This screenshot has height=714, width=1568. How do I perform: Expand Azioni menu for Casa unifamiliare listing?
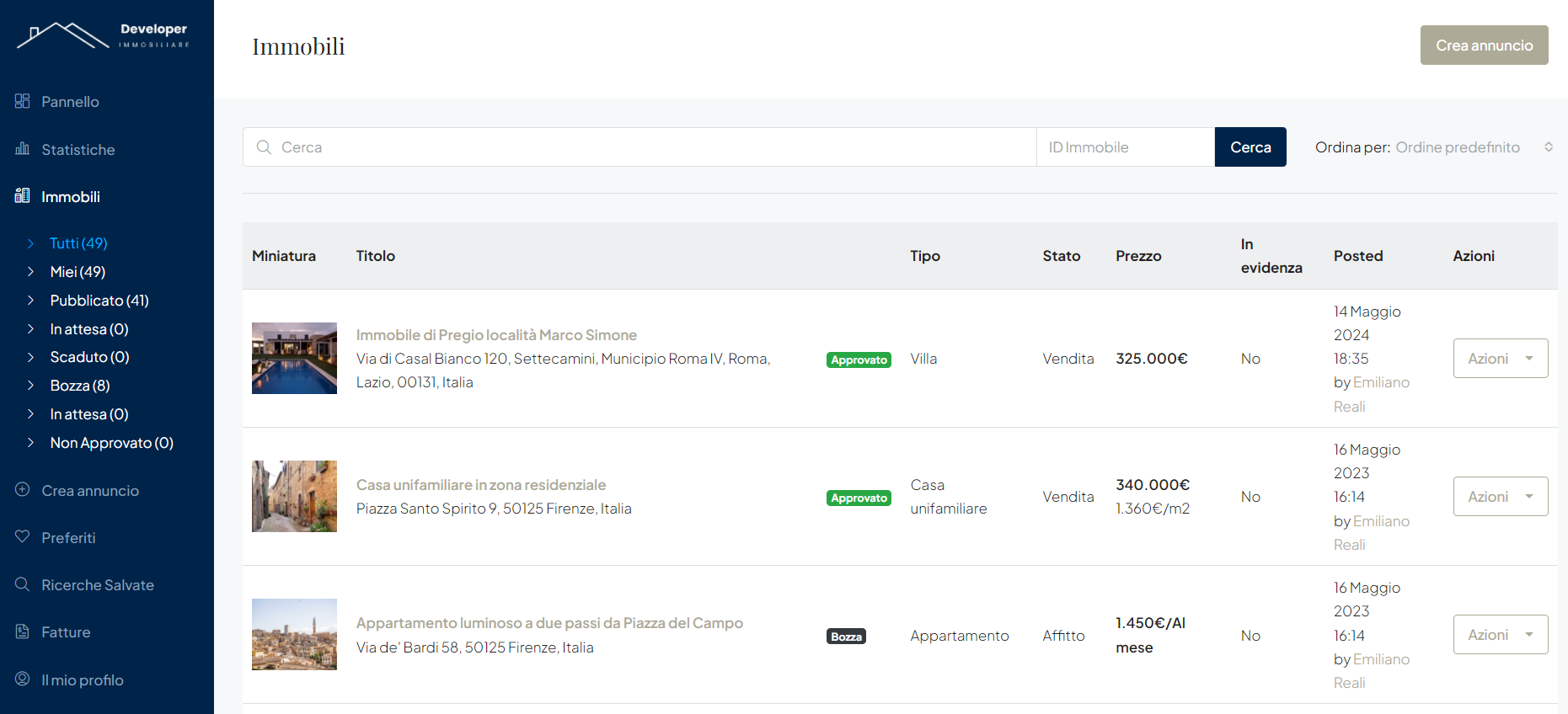pyautogui.click(x=1500, y=497)
